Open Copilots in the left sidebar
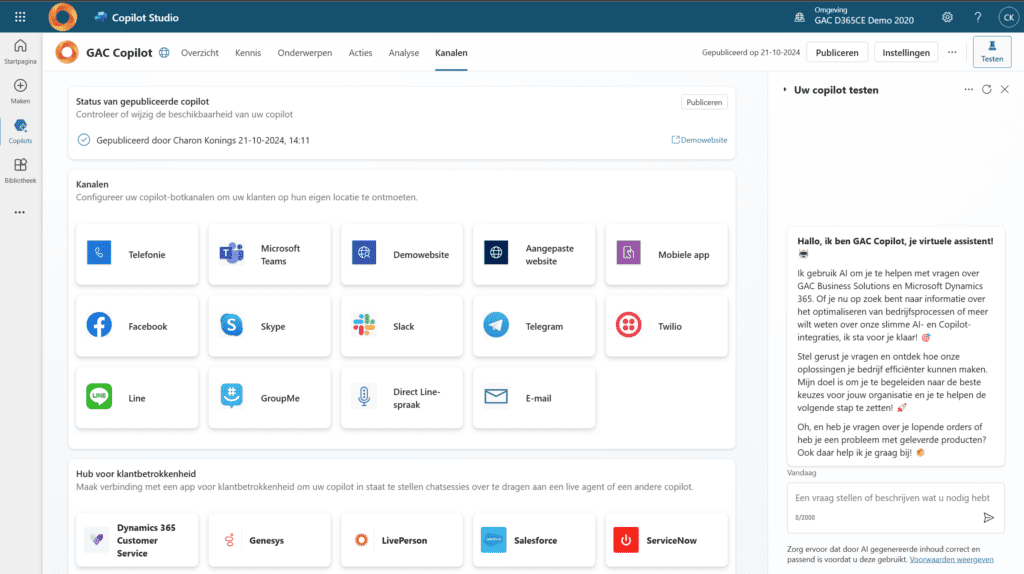1024x574 pixels. (x=20, y=131)
